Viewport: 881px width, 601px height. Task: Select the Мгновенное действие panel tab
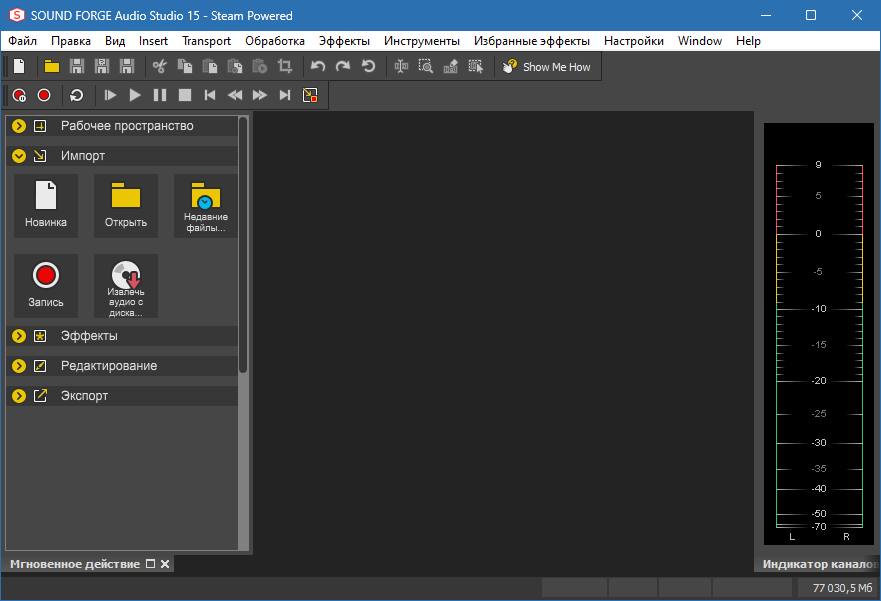click(75, 564)
